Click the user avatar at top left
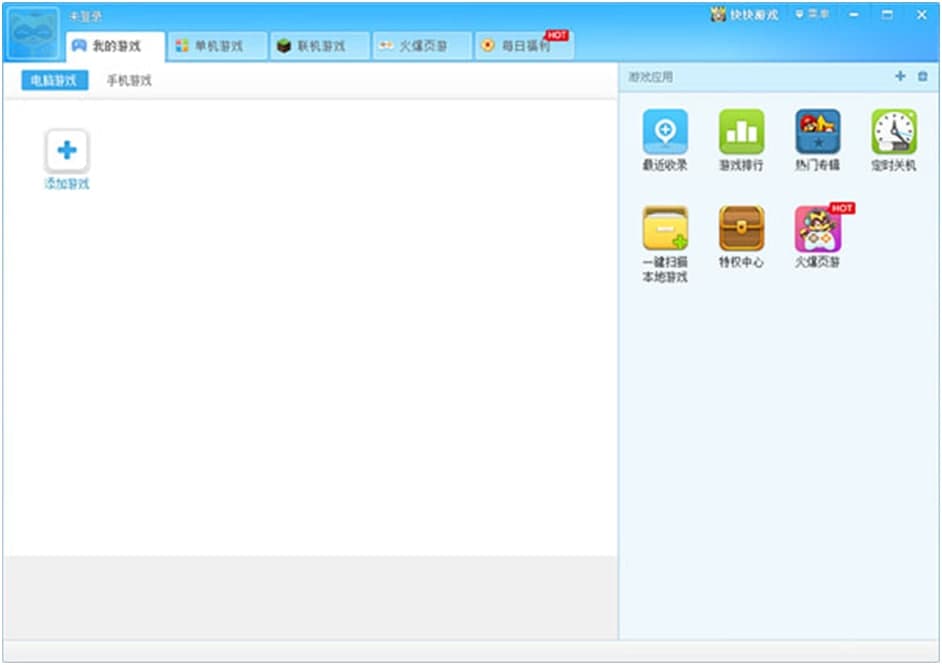 (x=34, y=33)
